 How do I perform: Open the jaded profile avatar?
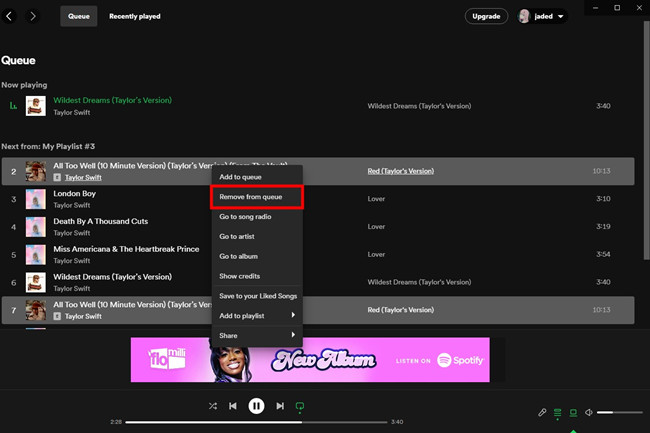click(524, 16)
